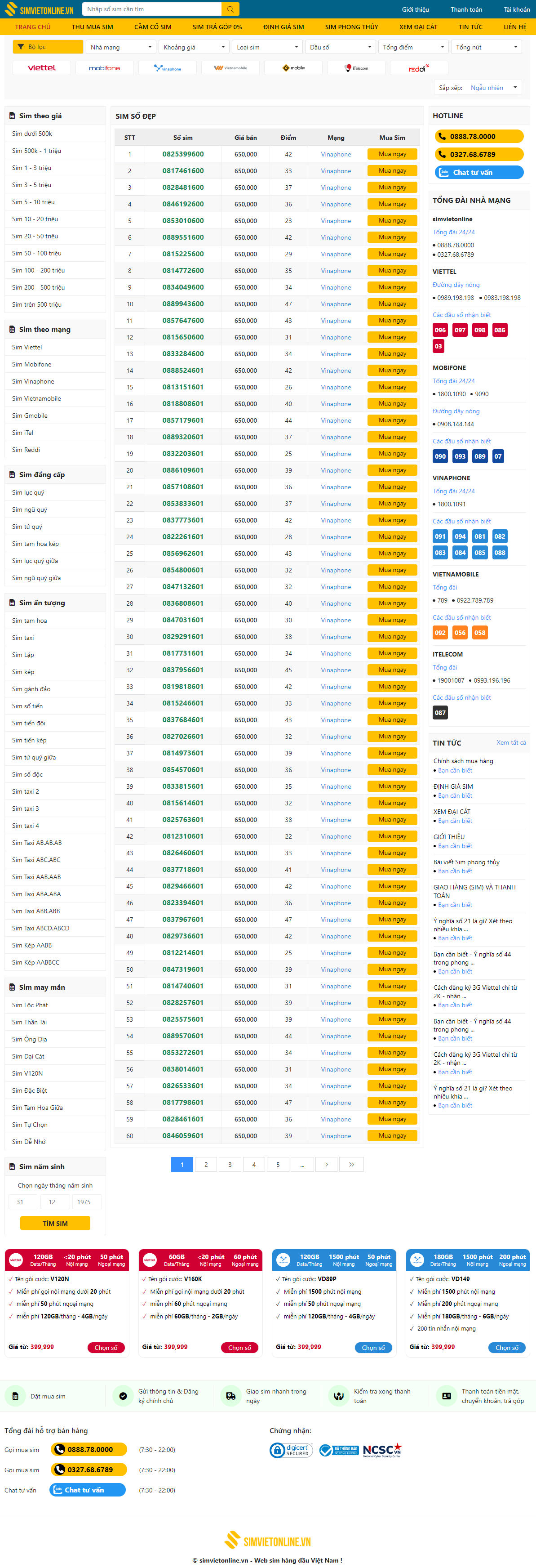536x1568 pixels.
Task: Open 'Sim lục quý' in the sidebar
Action: point(28,492)
